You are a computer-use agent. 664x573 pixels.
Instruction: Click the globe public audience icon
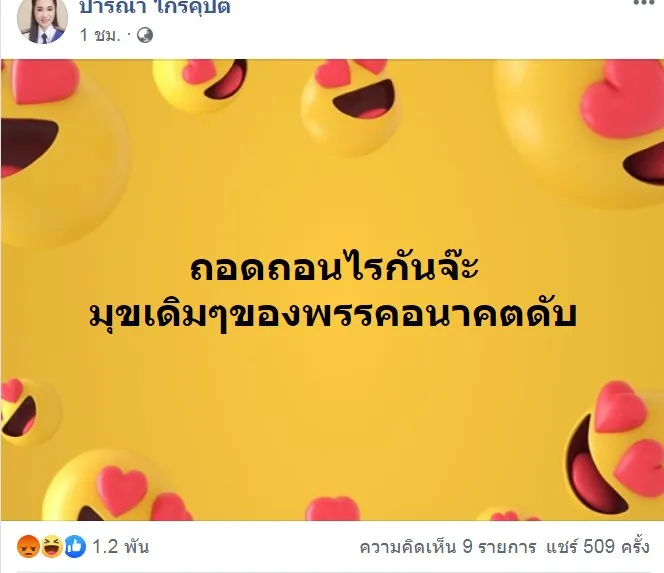point(145,35)
